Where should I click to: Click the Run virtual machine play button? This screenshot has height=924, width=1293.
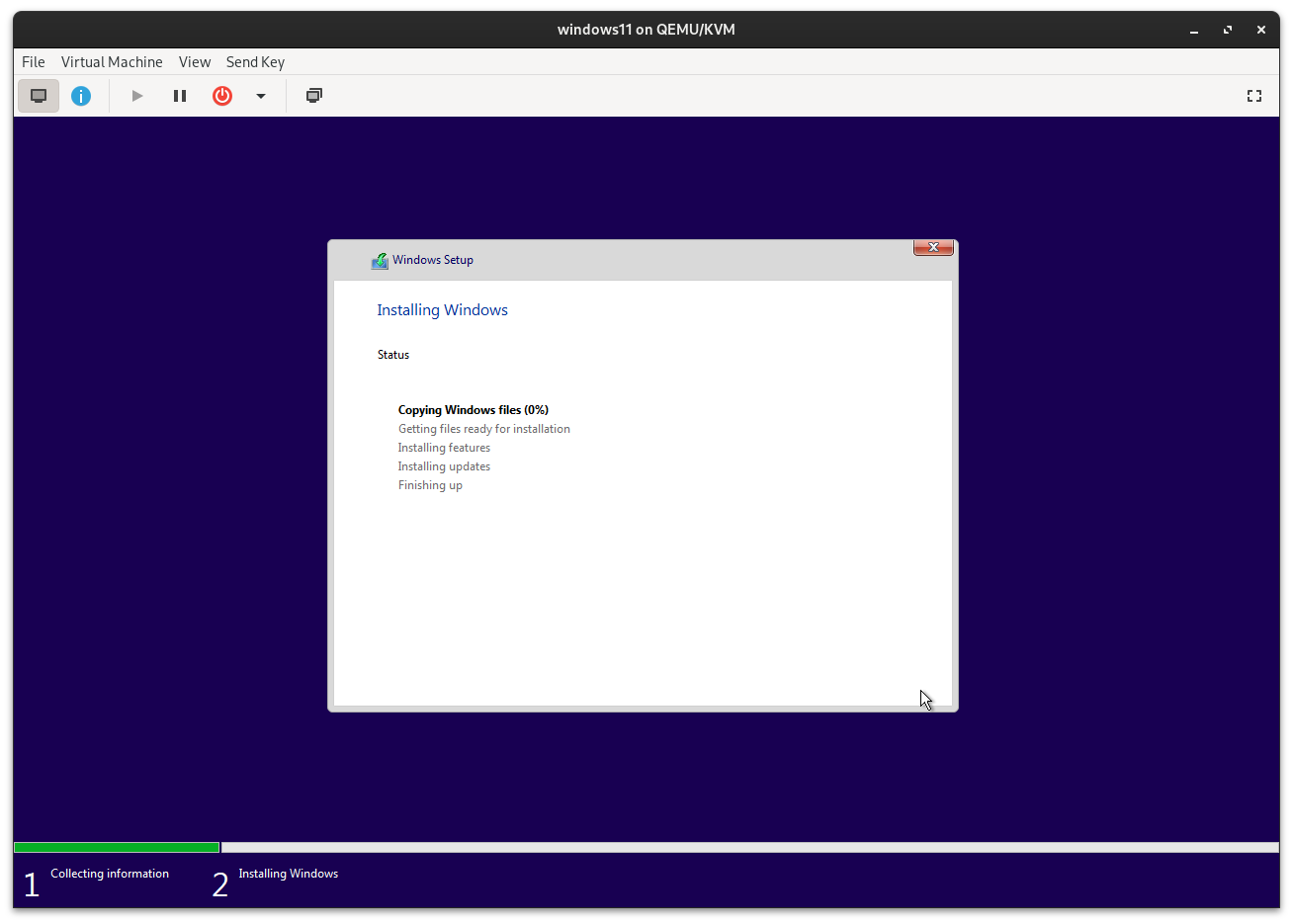(137, 96)
